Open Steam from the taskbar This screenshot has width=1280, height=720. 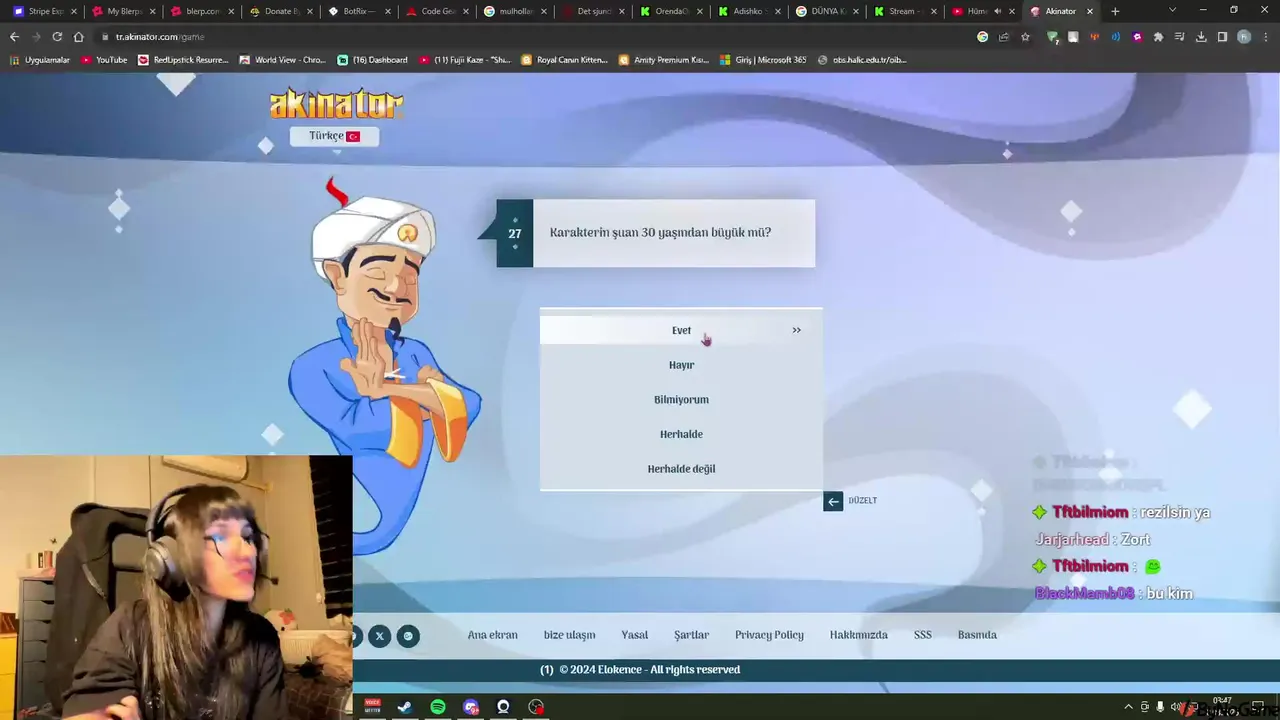405,707
